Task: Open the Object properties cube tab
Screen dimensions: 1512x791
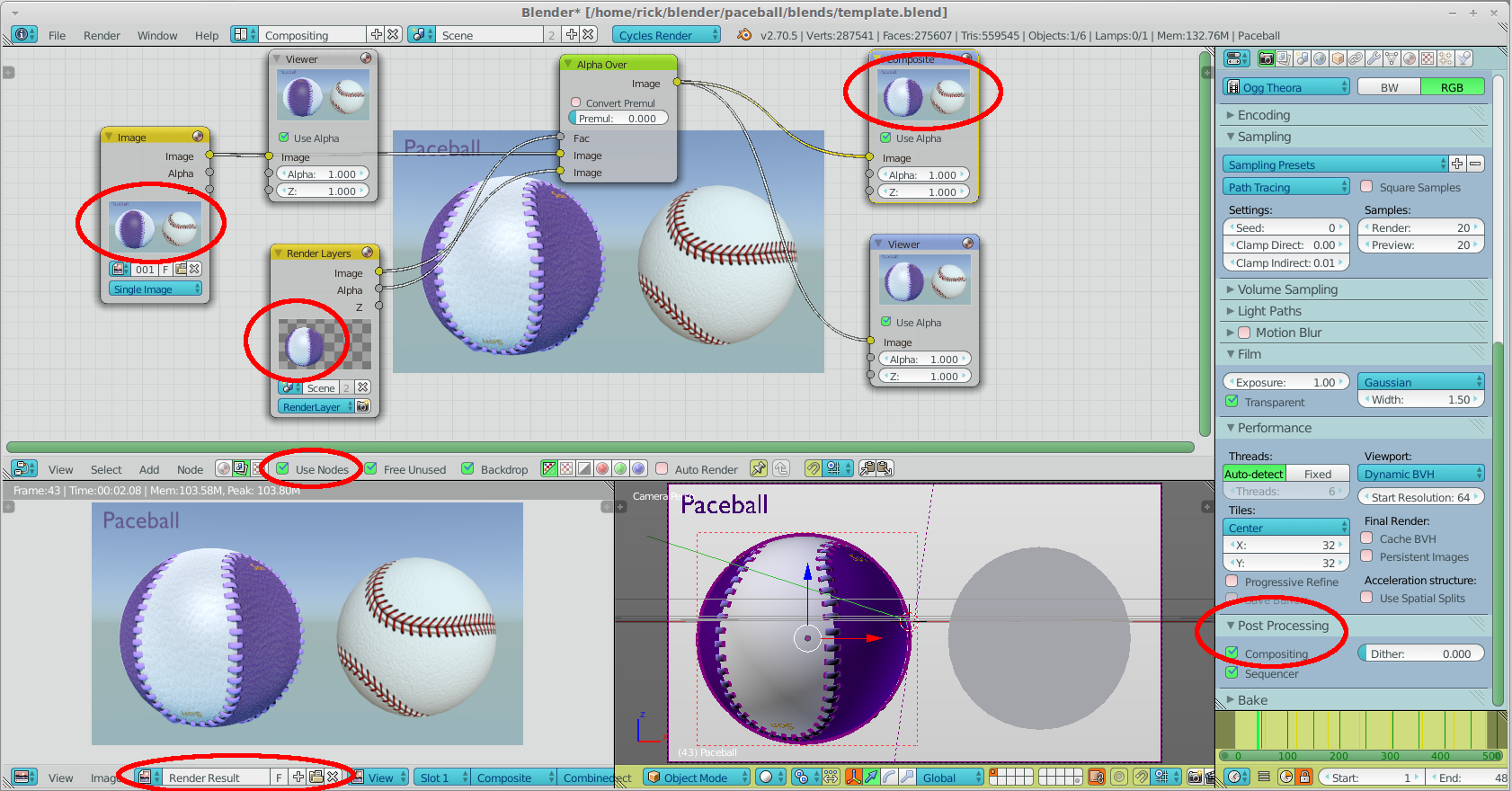Action: (x=1338, y=58)
